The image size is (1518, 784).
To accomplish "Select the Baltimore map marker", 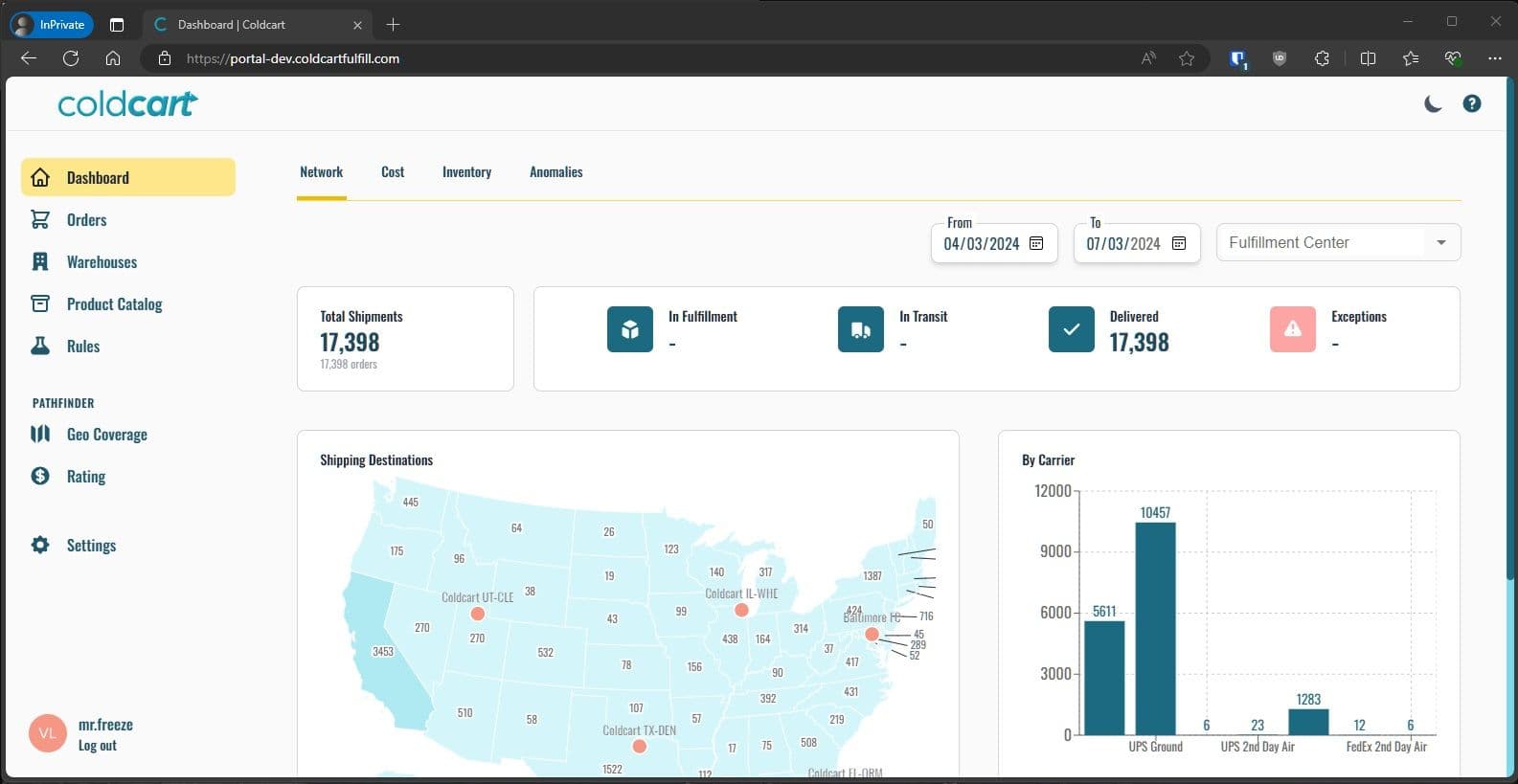I will [x=872, y=634].
